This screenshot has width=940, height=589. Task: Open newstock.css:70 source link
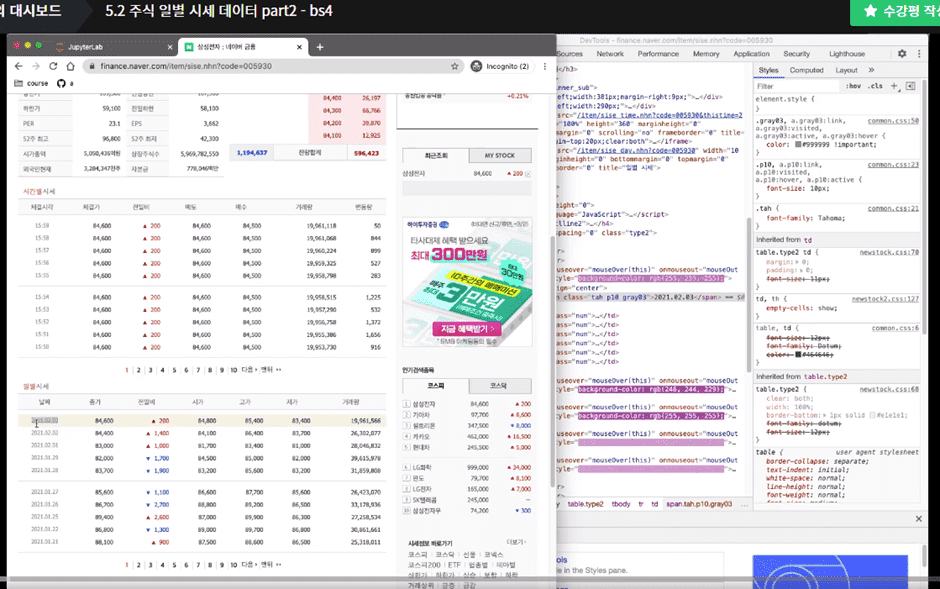889,252
